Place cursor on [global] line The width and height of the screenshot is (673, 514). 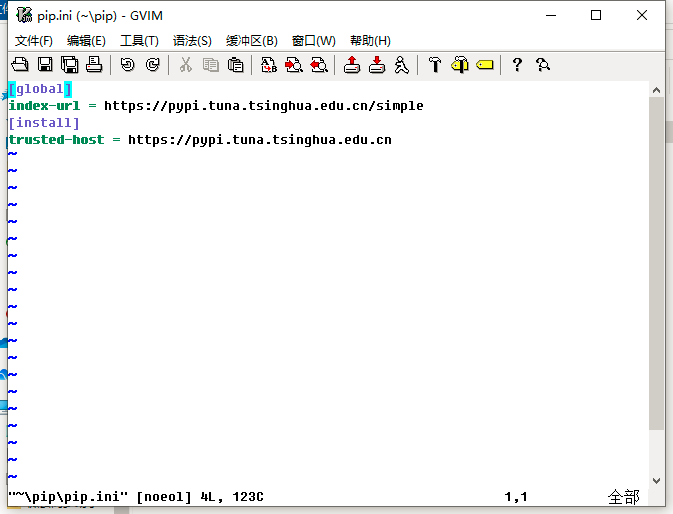(40, 89)
